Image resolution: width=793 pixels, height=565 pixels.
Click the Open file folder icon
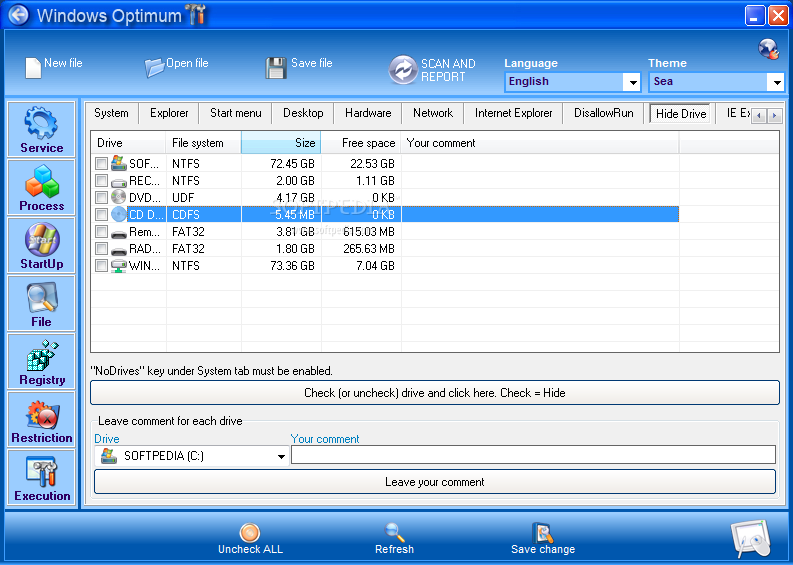click(154, 67)
